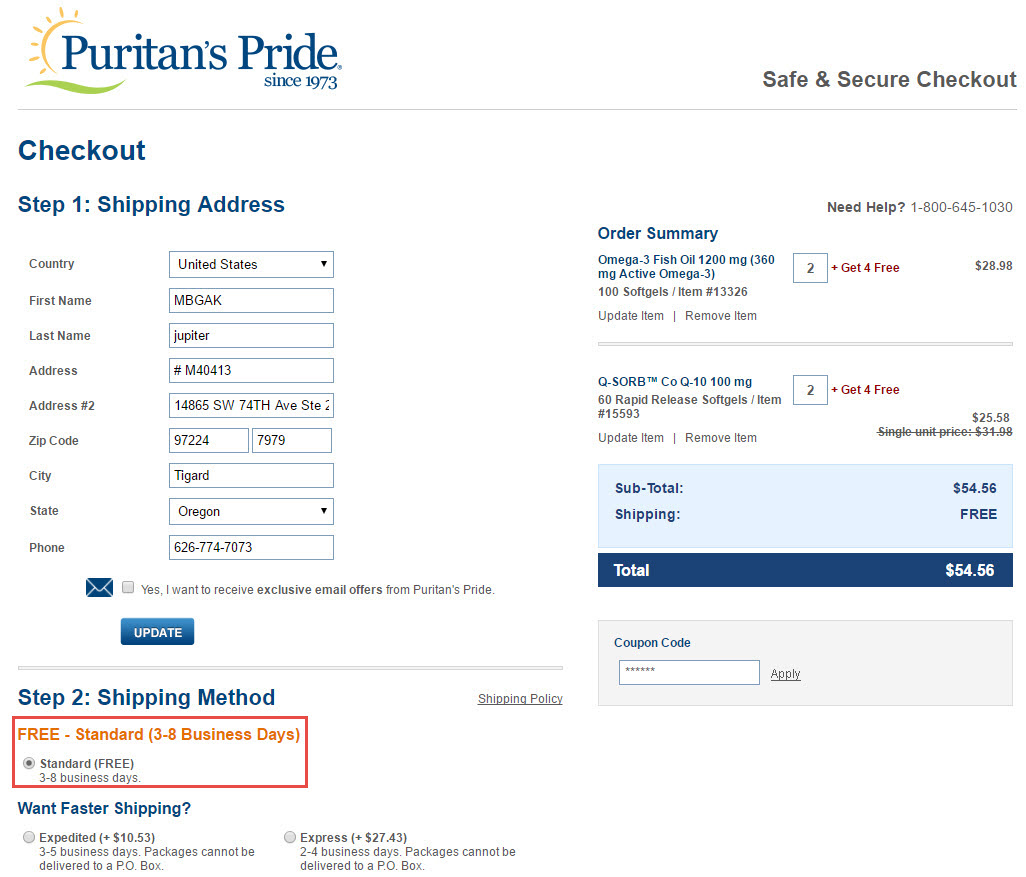Click Update Item for Omega-3 Fish Oil
Screen dimensions: 1026x877
pos(631,315)
